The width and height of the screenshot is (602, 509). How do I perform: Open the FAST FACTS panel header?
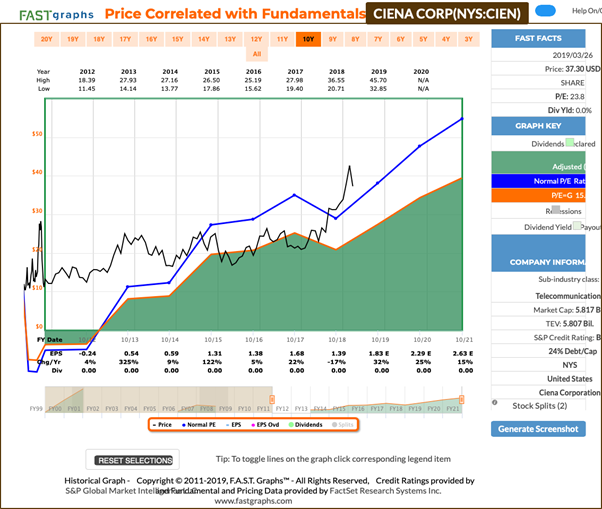click(x=538, y=38)
